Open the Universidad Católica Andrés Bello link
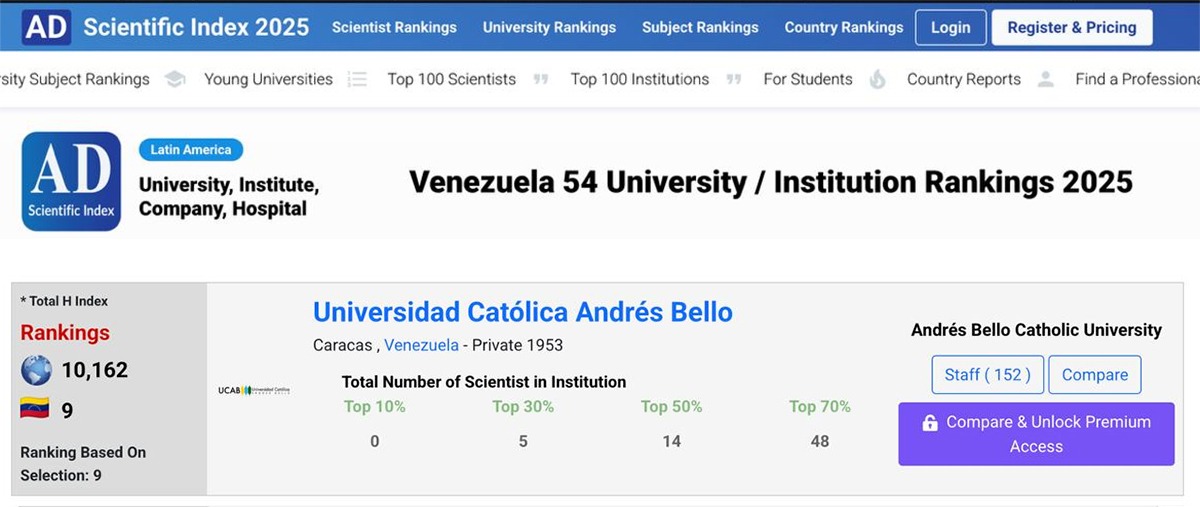This screenshot has height=507, width=1200. (x=522, y=312)
